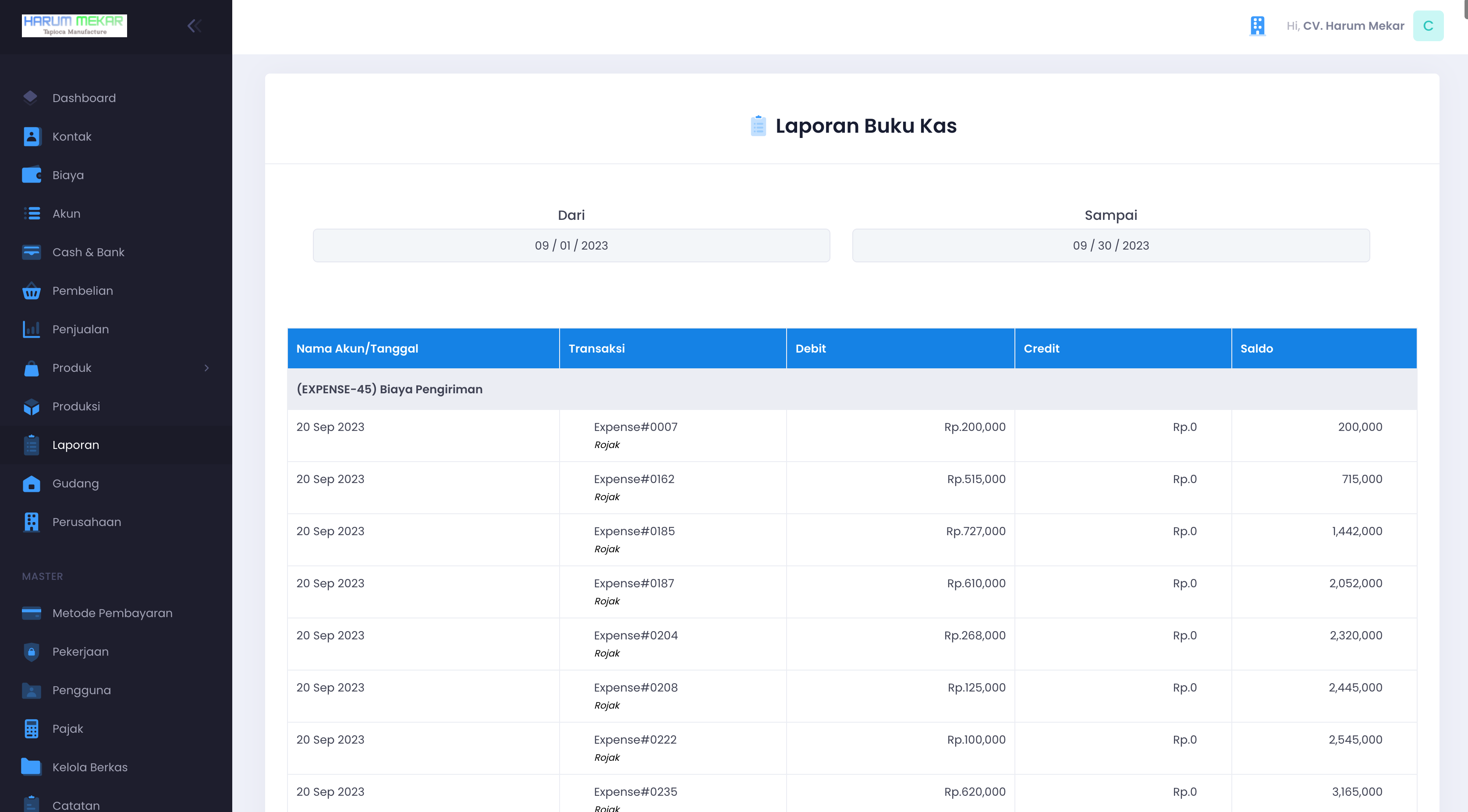This screenshot has height=812, width=1468.
Task: Click the Laporan clipboard icon in sidebar
Action: 32,445
